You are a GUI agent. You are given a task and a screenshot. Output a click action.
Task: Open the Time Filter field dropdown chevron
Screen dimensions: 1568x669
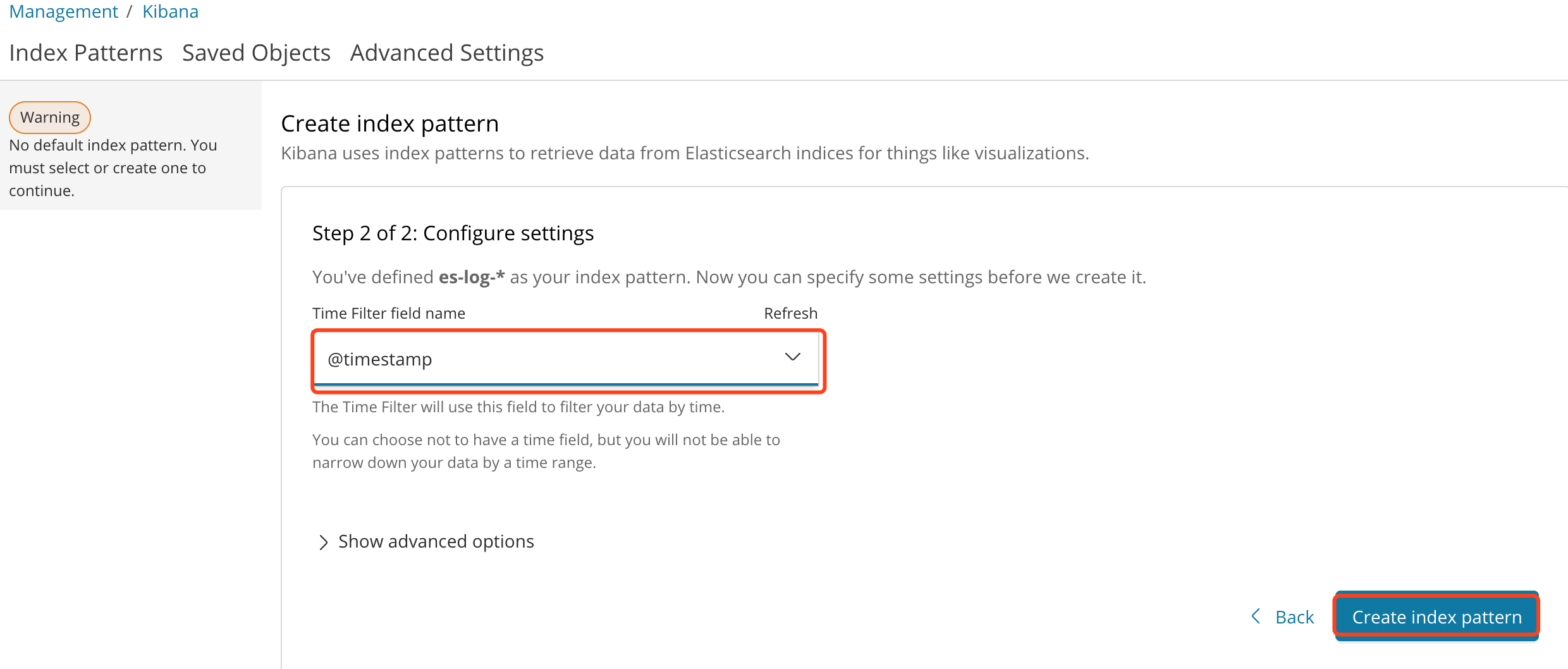[x=792, y=357]
